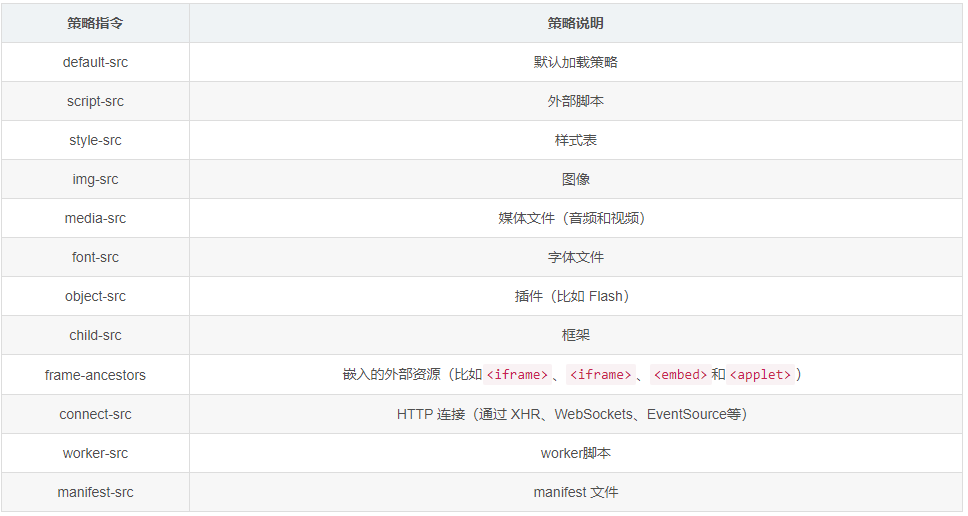Click the manifest 文件 description
The height and width of the screenshot is (516, 968).
(575, 492)
